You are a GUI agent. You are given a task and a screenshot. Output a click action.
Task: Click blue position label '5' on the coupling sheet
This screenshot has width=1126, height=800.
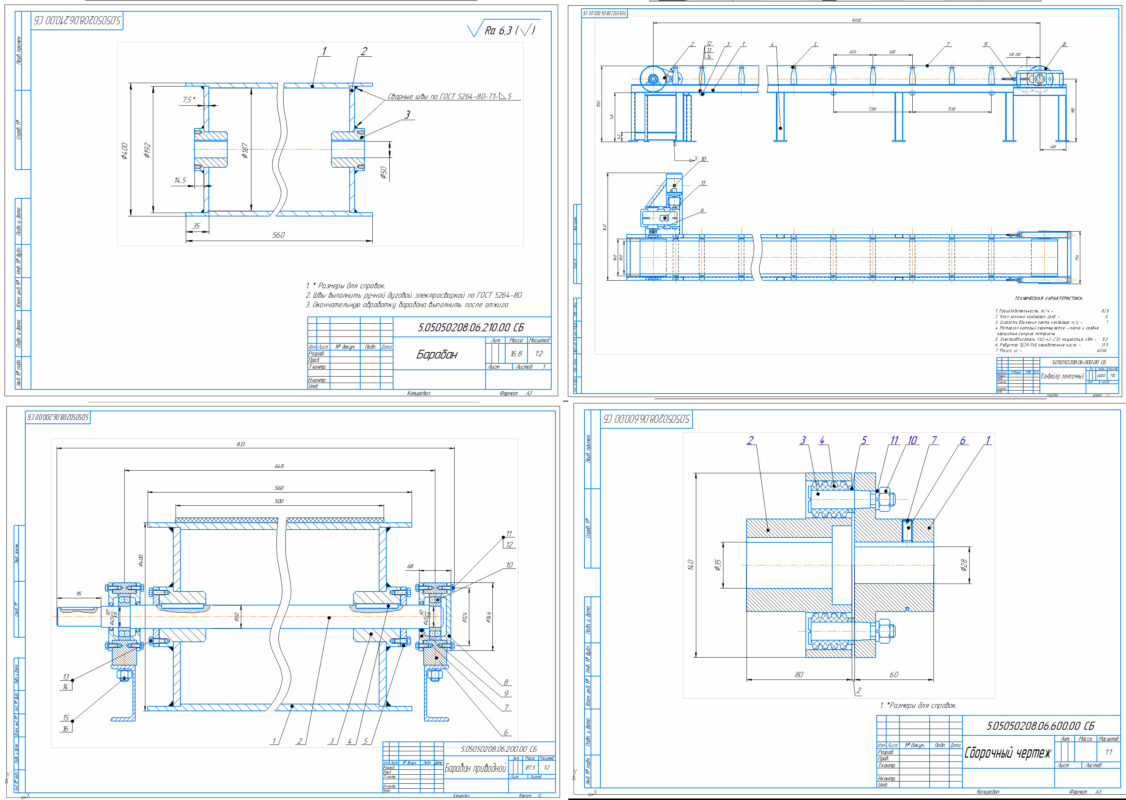[865, 440]
